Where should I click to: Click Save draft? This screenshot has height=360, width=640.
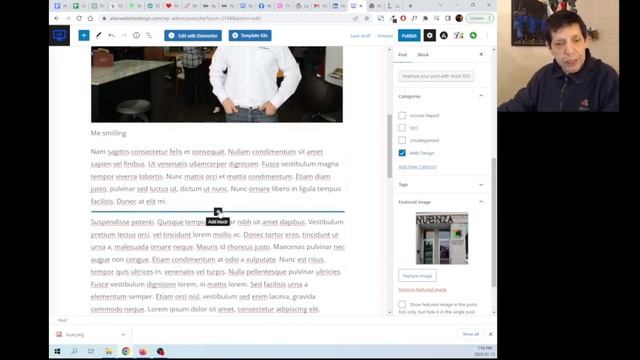pos(360,36)
